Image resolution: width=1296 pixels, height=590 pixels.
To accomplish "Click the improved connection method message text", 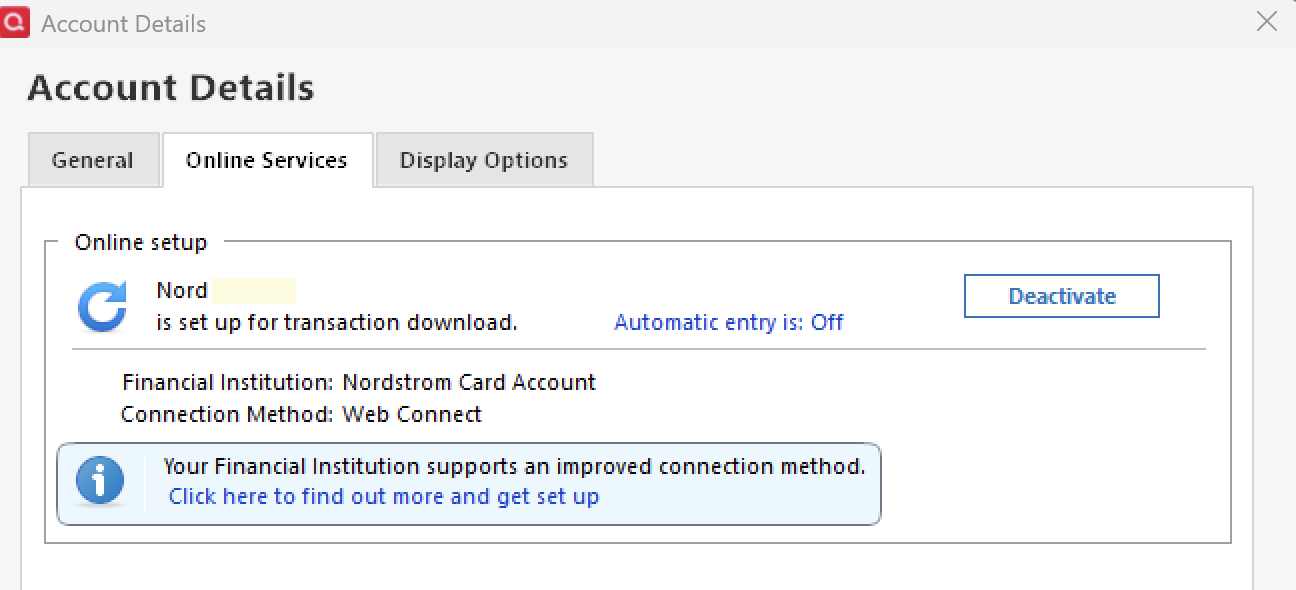I will coord(514,466).
